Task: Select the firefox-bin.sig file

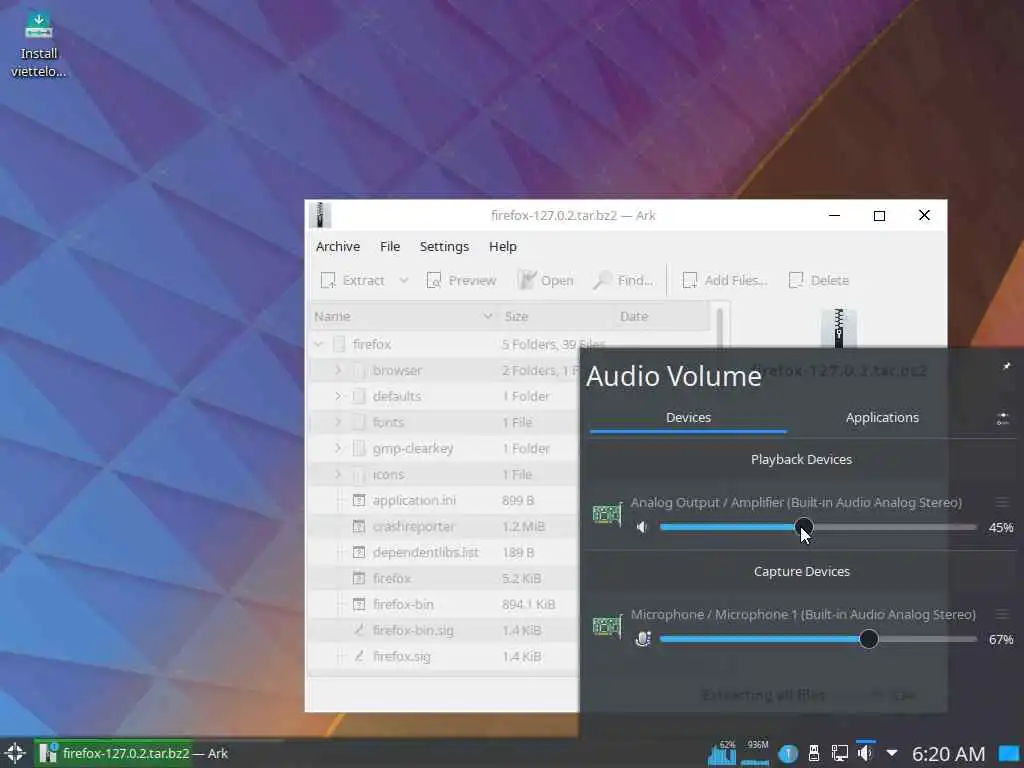Action: [x=444, y=631]
